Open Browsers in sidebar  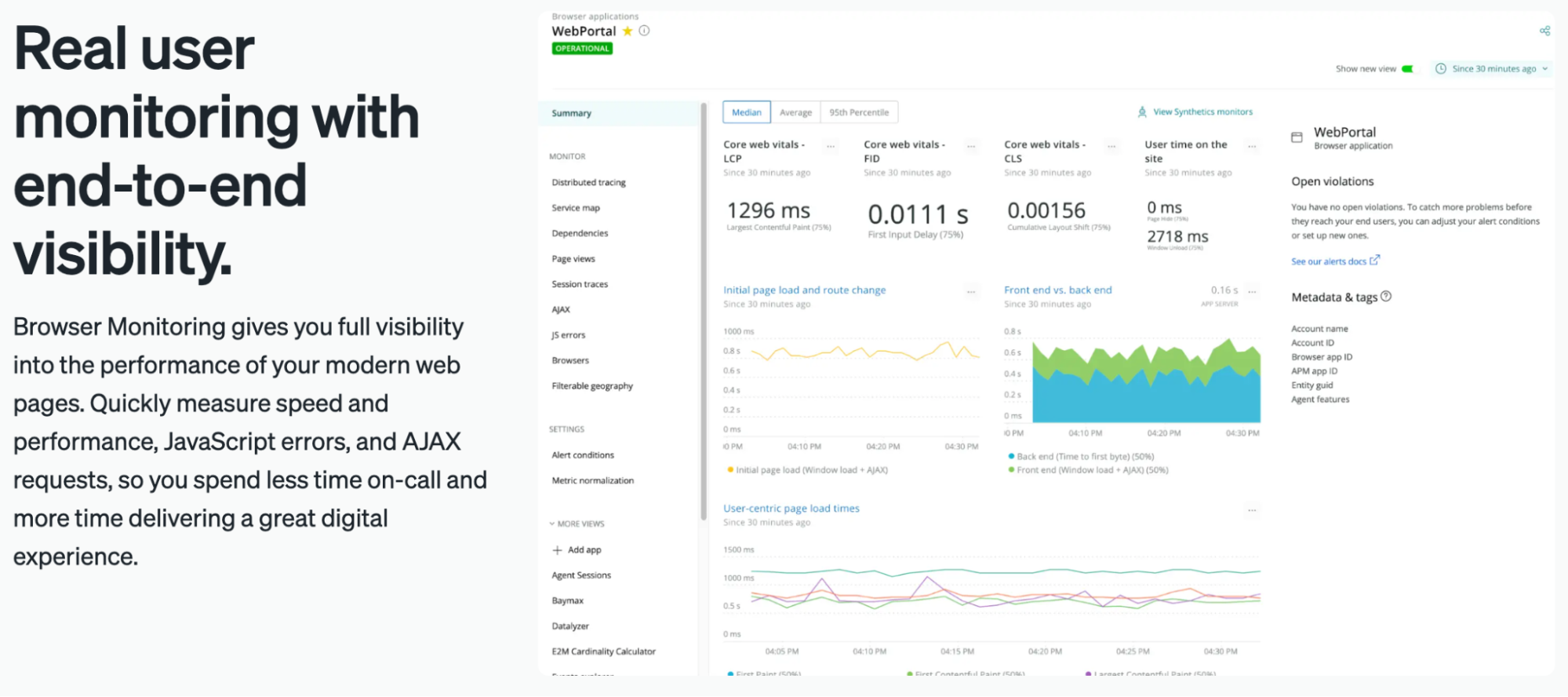570,360
